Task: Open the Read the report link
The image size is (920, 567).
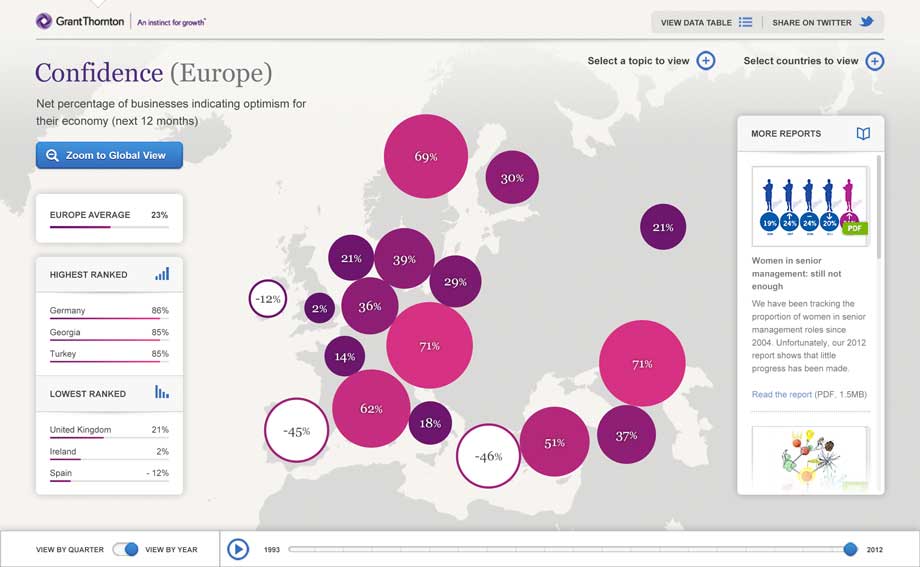Action: pos(781,395)
